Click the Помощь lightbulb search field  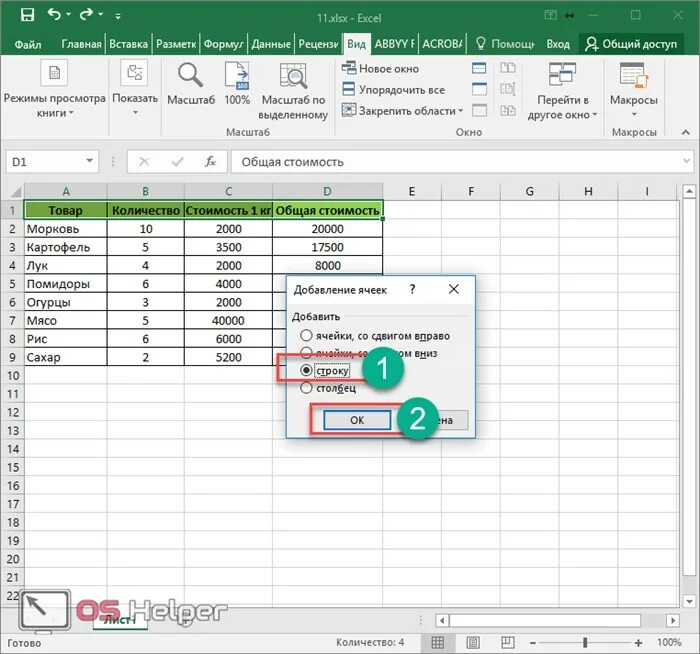pos(505,44)
